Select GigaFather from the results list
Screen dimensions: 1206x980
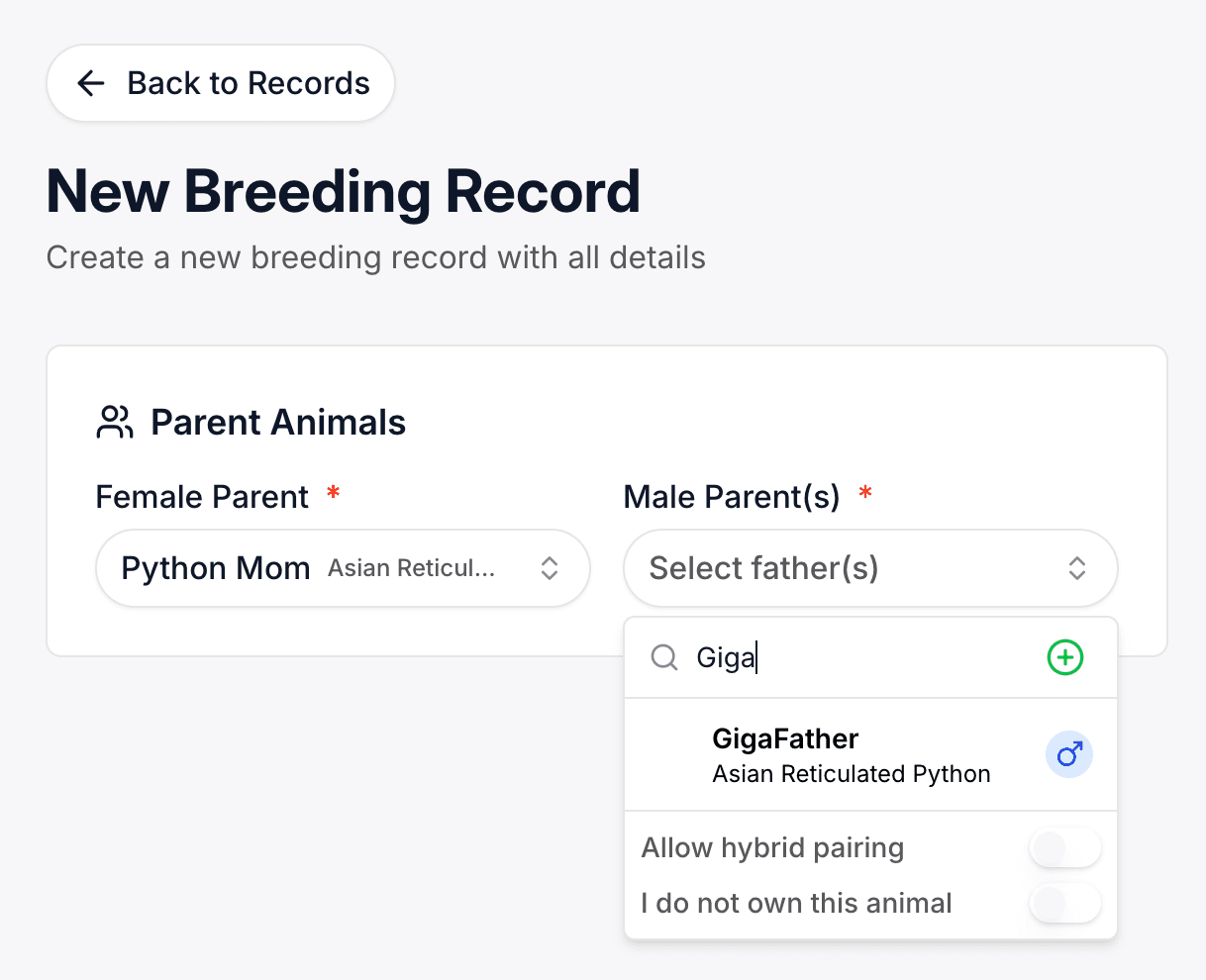click(786, 739)
